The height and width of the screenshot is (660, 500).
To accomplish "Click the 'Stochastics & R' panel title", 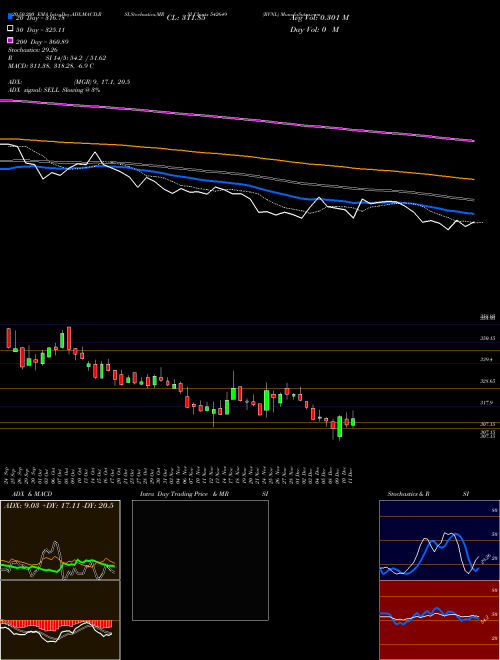I will (408, 494).
